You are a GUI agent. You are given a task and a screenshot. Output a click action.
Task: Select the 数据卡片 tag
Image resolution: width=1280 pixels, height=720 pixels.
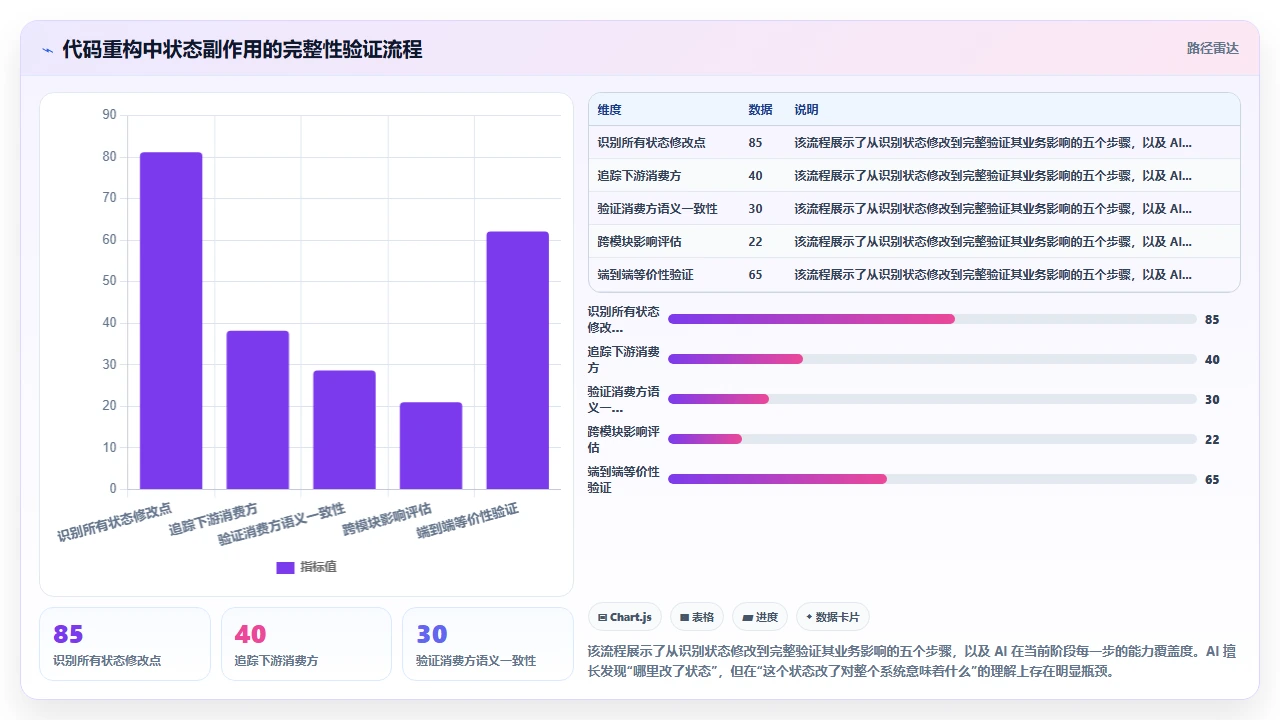pos(832,617)
